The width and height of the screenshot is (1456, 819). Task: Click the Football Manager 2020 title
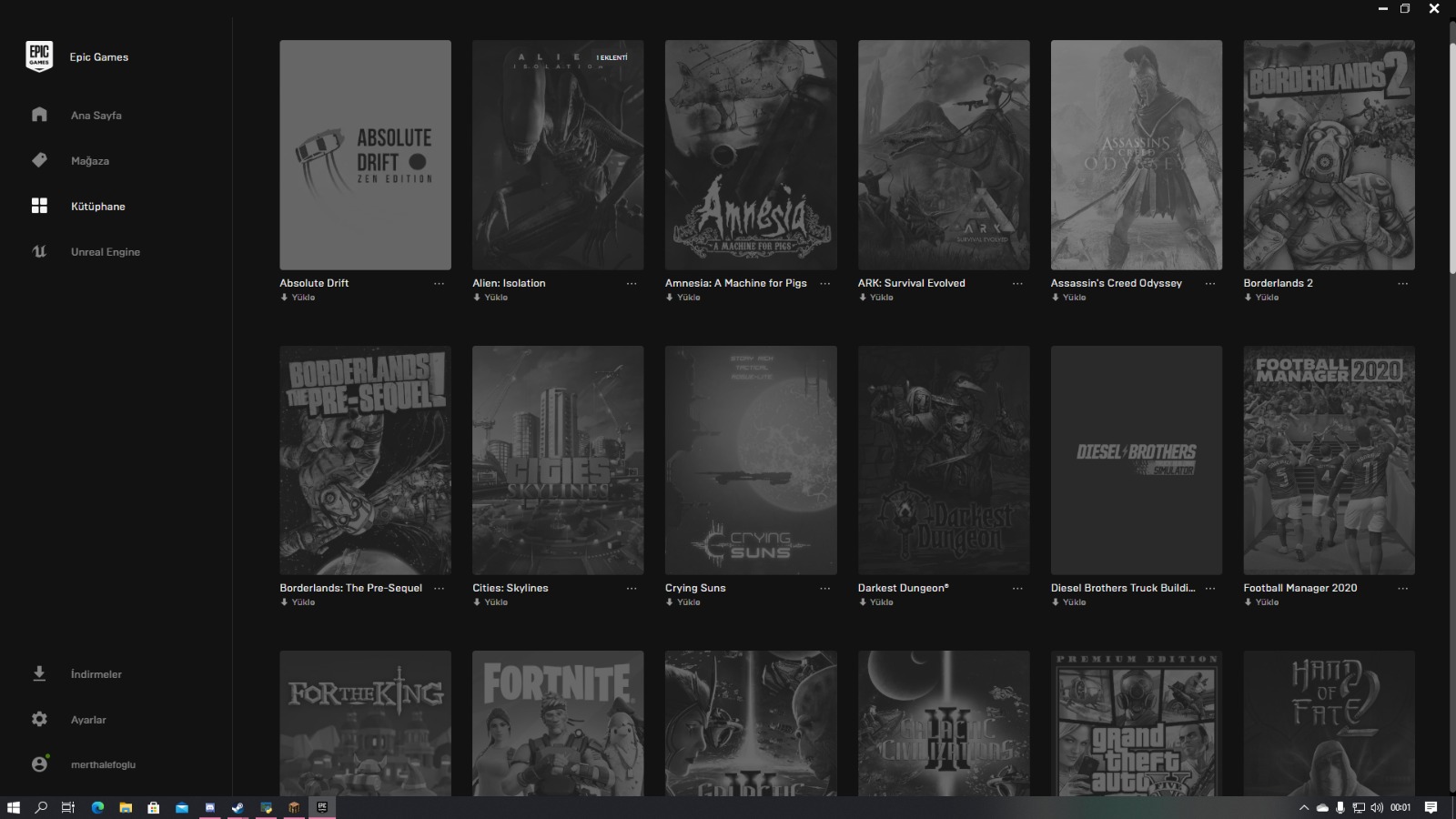point(1299,588)
